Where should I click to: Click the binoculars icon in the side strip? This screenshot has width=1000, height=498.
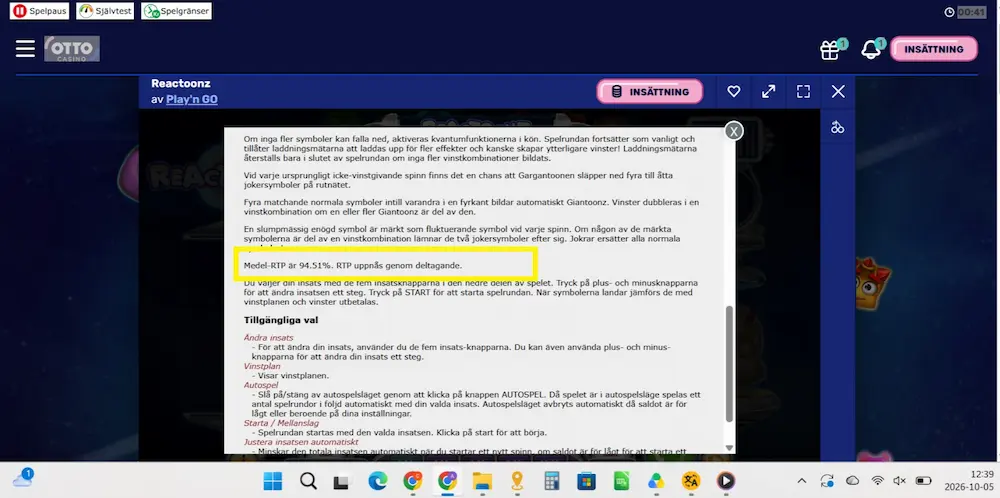click(x=837, y=128)
